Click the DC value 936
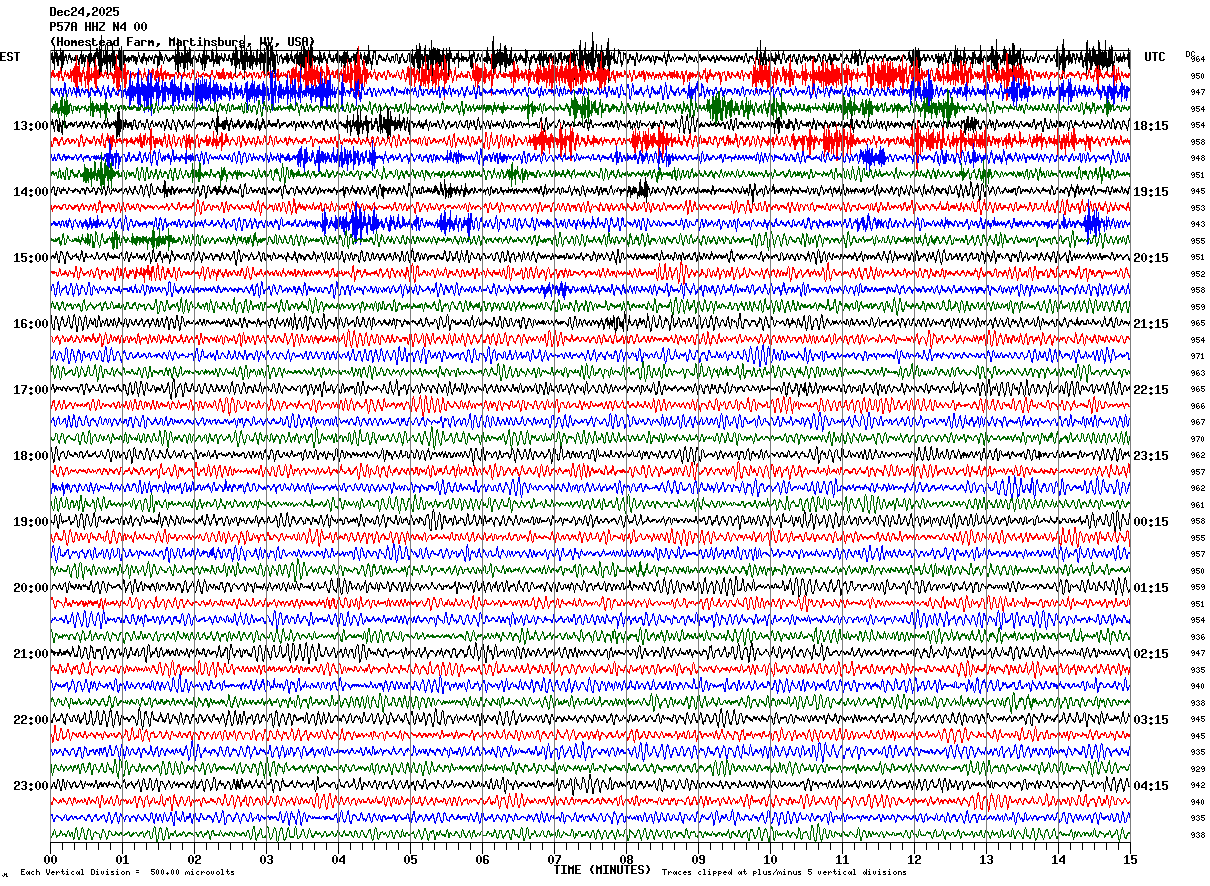1210x886 pixels. (1197, 637)
